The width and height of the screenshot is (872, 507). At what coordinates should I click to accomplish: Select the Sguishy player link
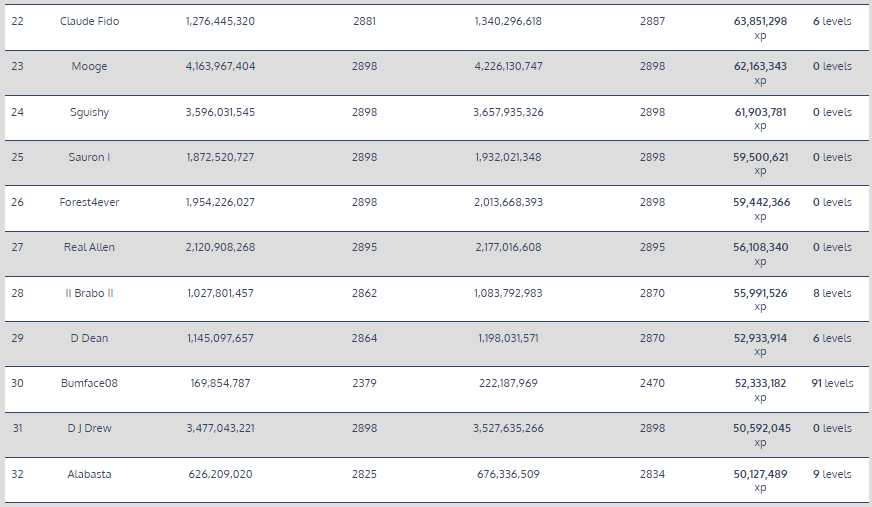[89, 112]
